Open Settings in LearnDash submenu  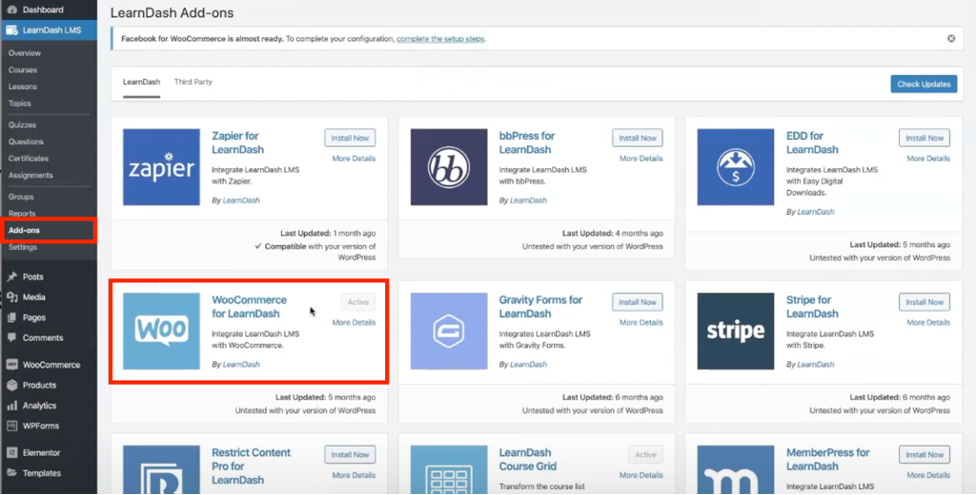pos(22,247)
